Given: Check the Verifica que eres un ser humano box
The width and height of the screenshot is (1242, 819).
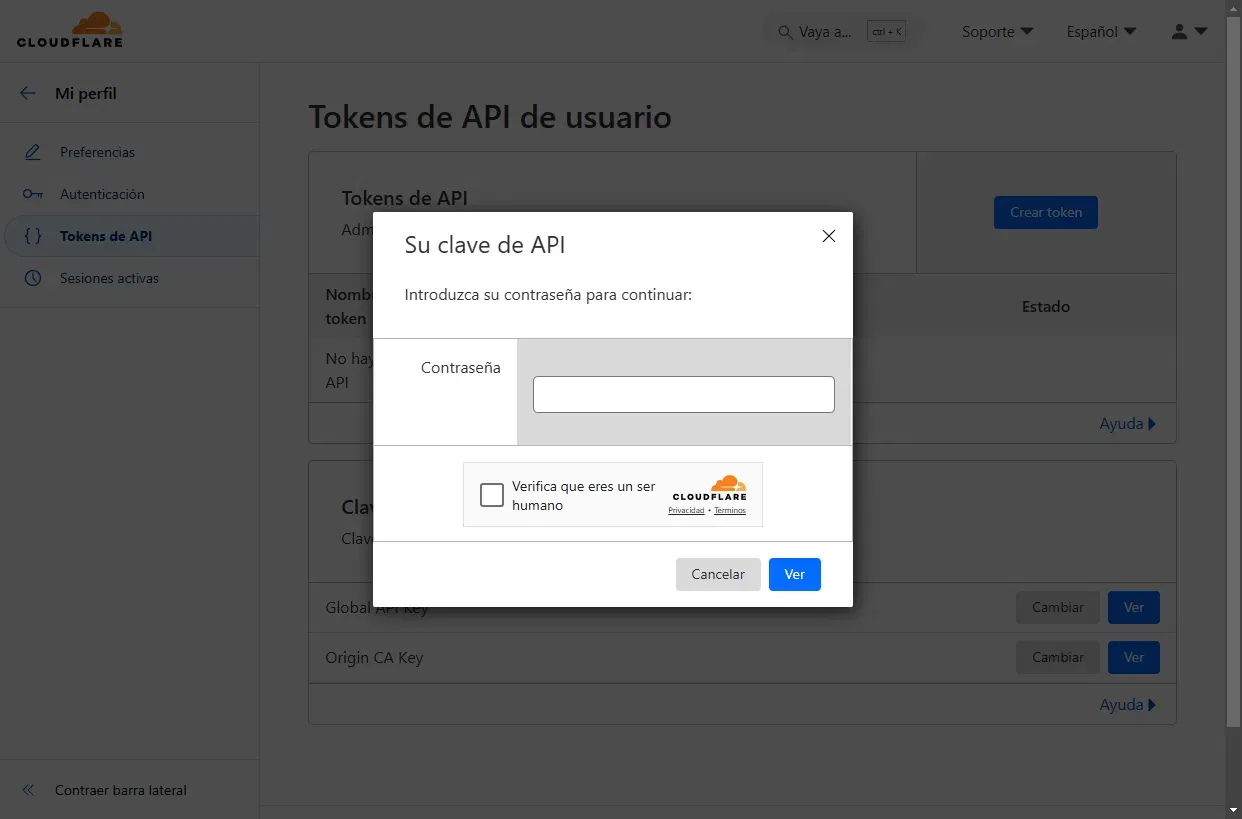Looking at the screenshot, I should tap(492, 495).
